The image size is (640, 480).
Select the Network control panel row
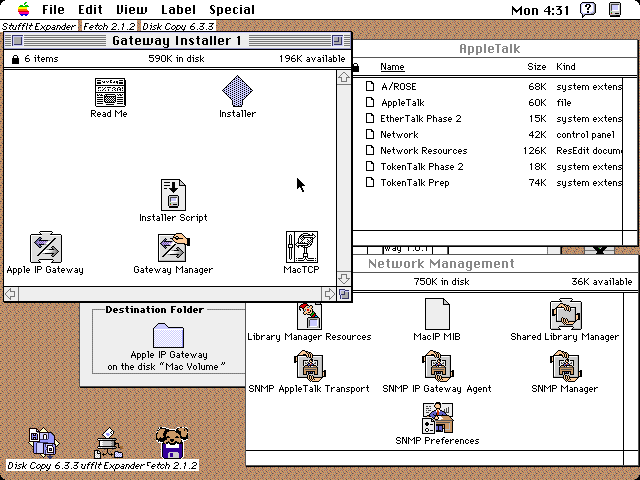click(x=493, y=134)
